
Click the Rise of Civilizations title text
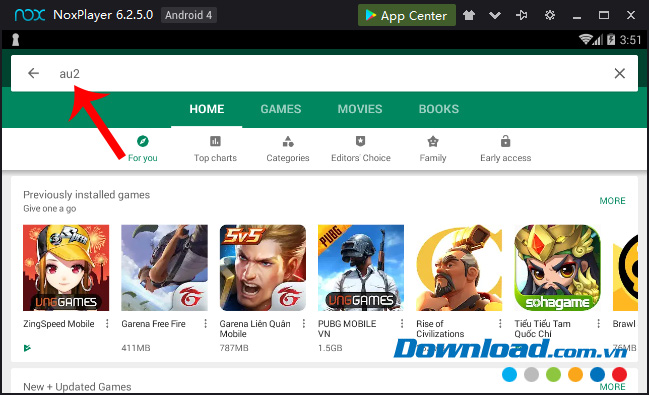point(440,329)
